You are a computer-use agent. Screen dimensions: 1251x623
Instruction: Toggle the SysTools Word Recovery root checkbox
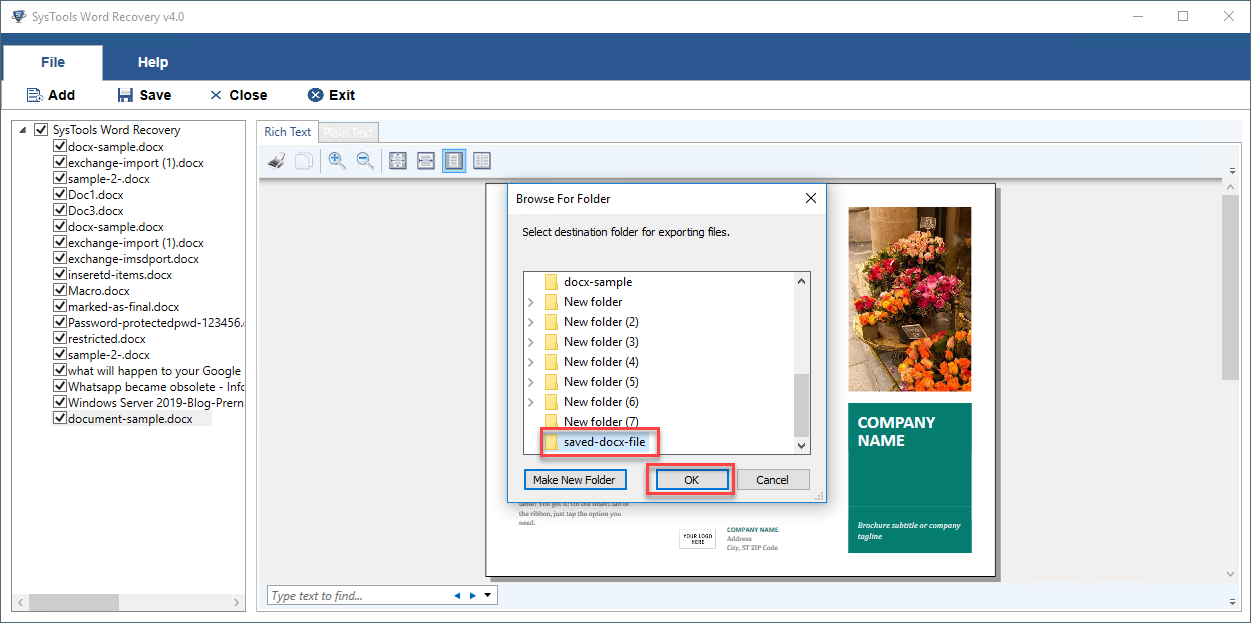coord(41,130)
